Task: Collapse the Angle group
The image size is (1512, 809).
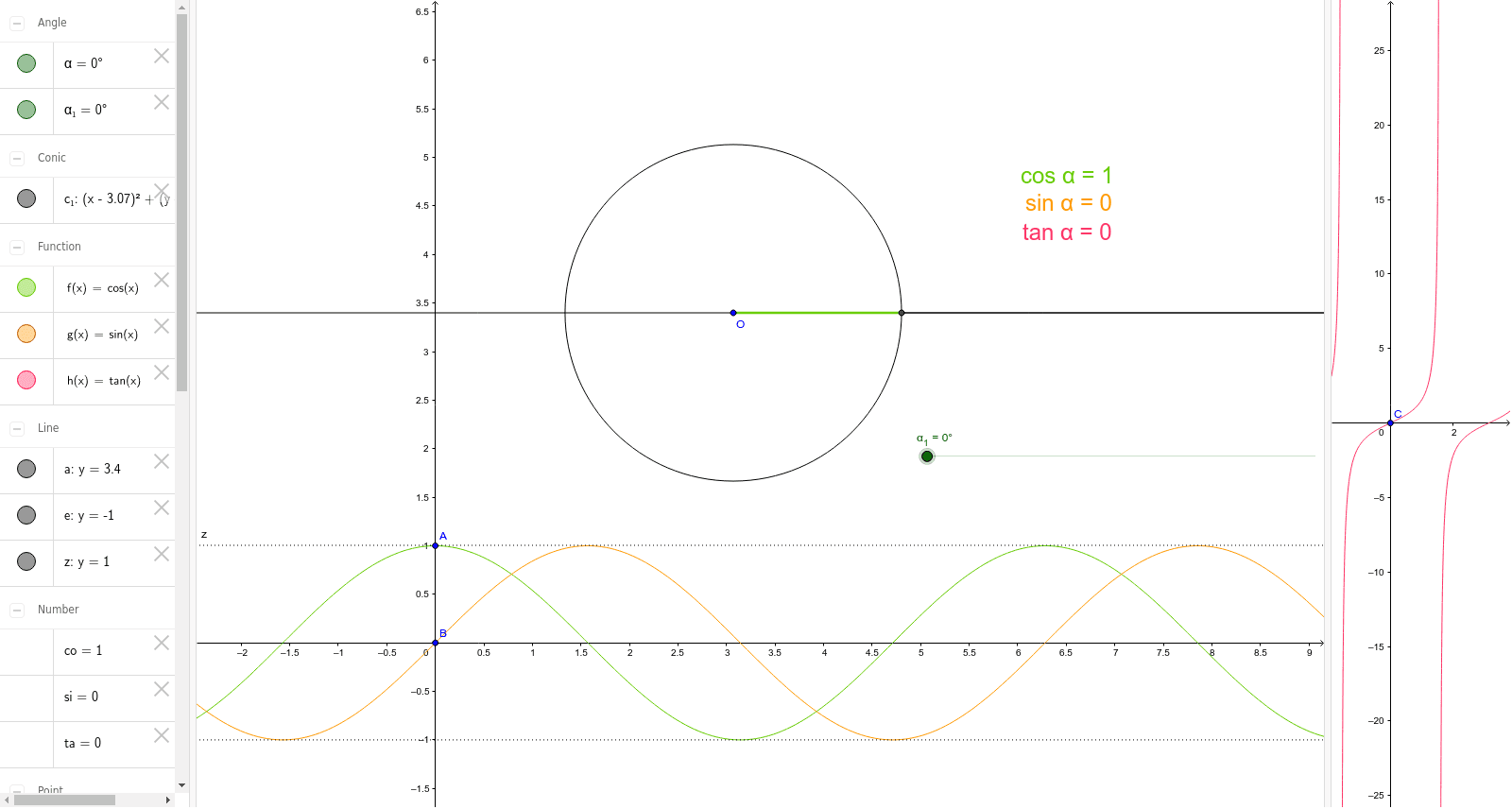Action: tap(17, 23)
